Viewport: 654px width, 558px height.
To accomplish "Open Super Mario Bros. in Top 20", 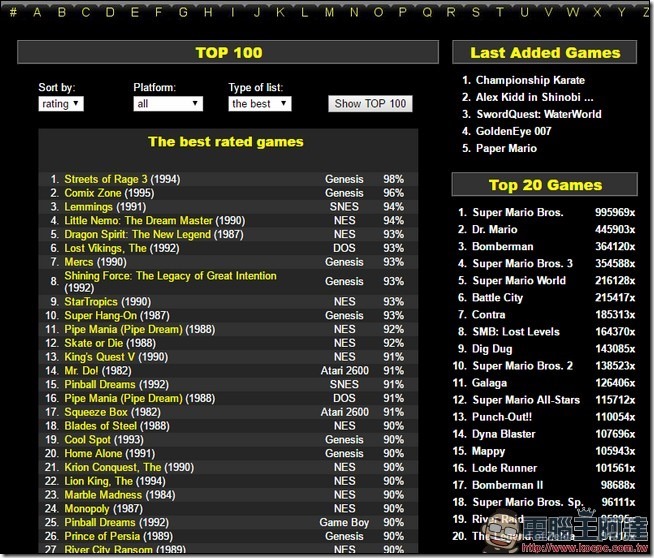I will (518, 212).
